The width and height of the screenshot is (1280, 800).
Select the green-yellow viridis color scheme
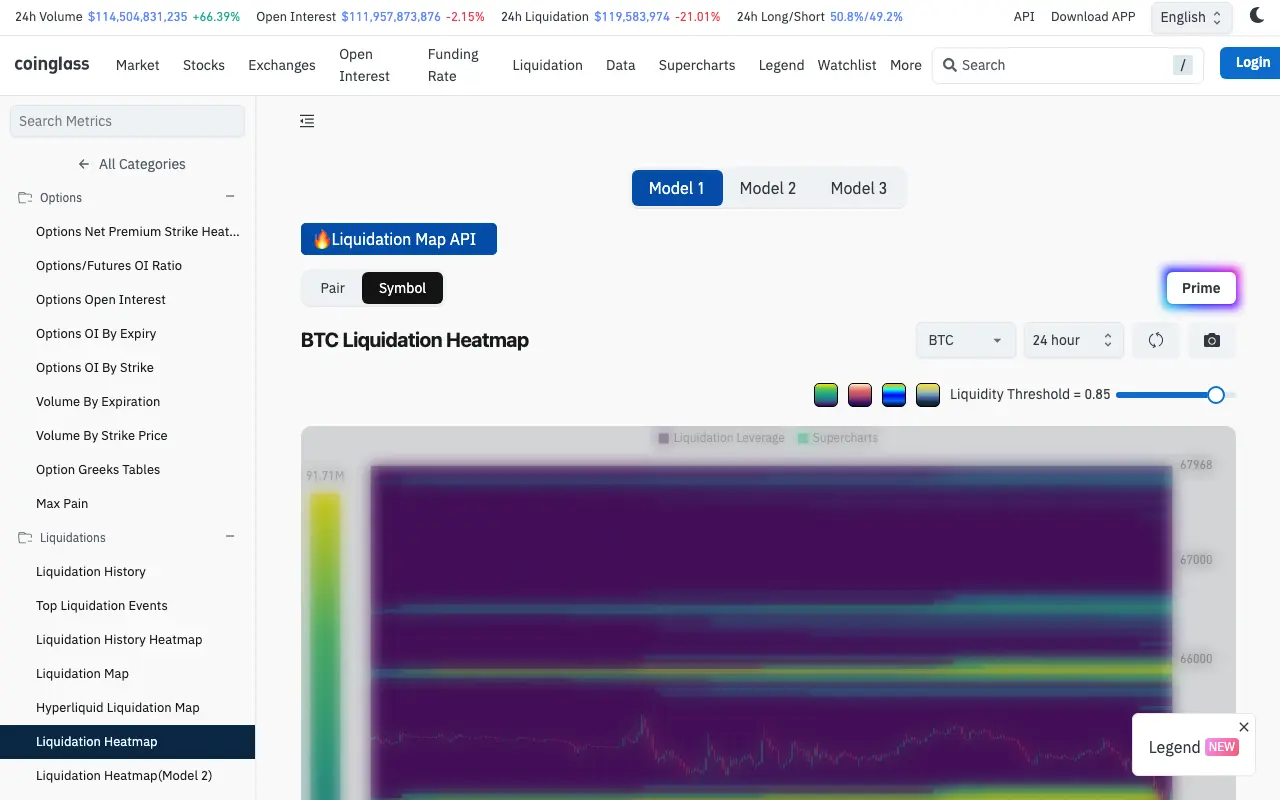[826, 395]
